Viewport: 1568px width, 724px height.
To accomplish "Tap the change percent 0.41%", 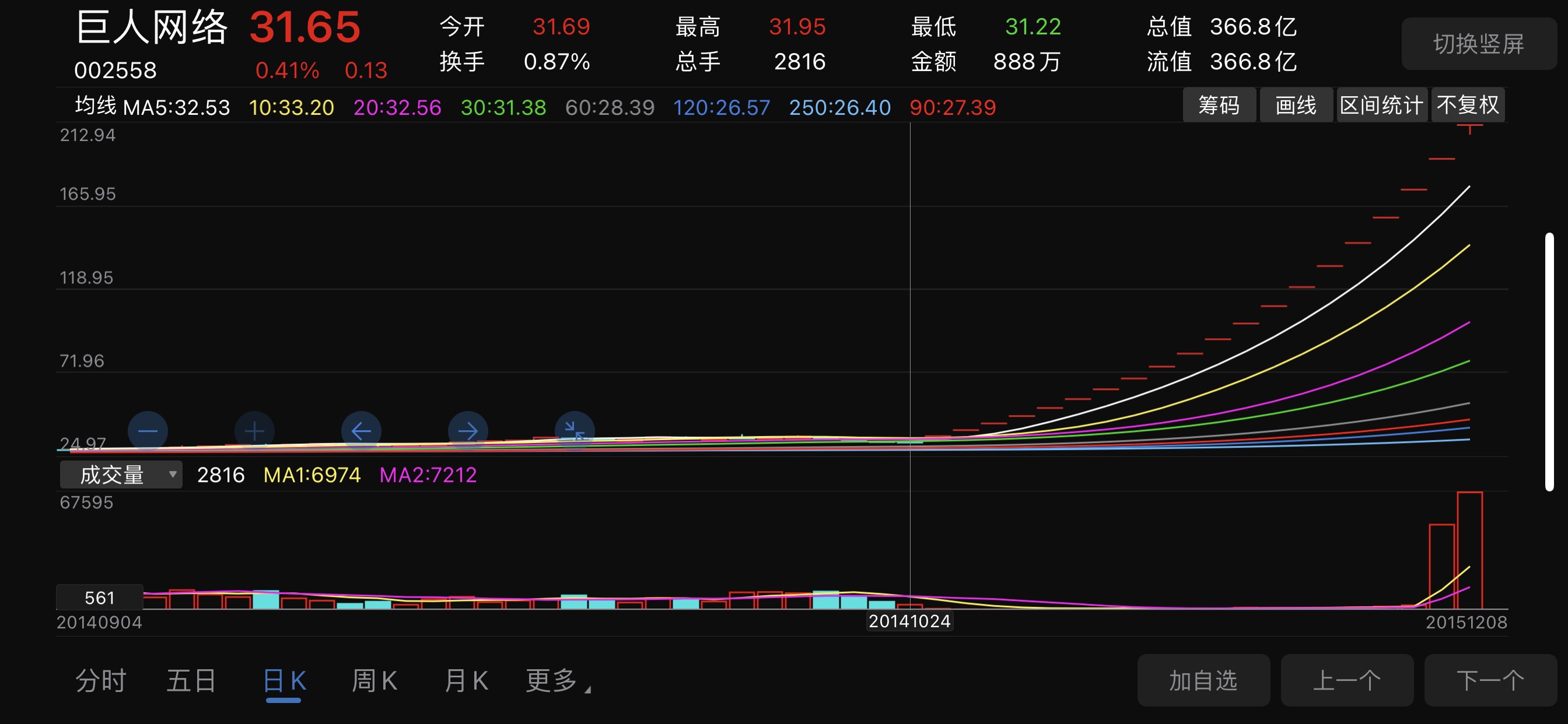I will point(288,71).
